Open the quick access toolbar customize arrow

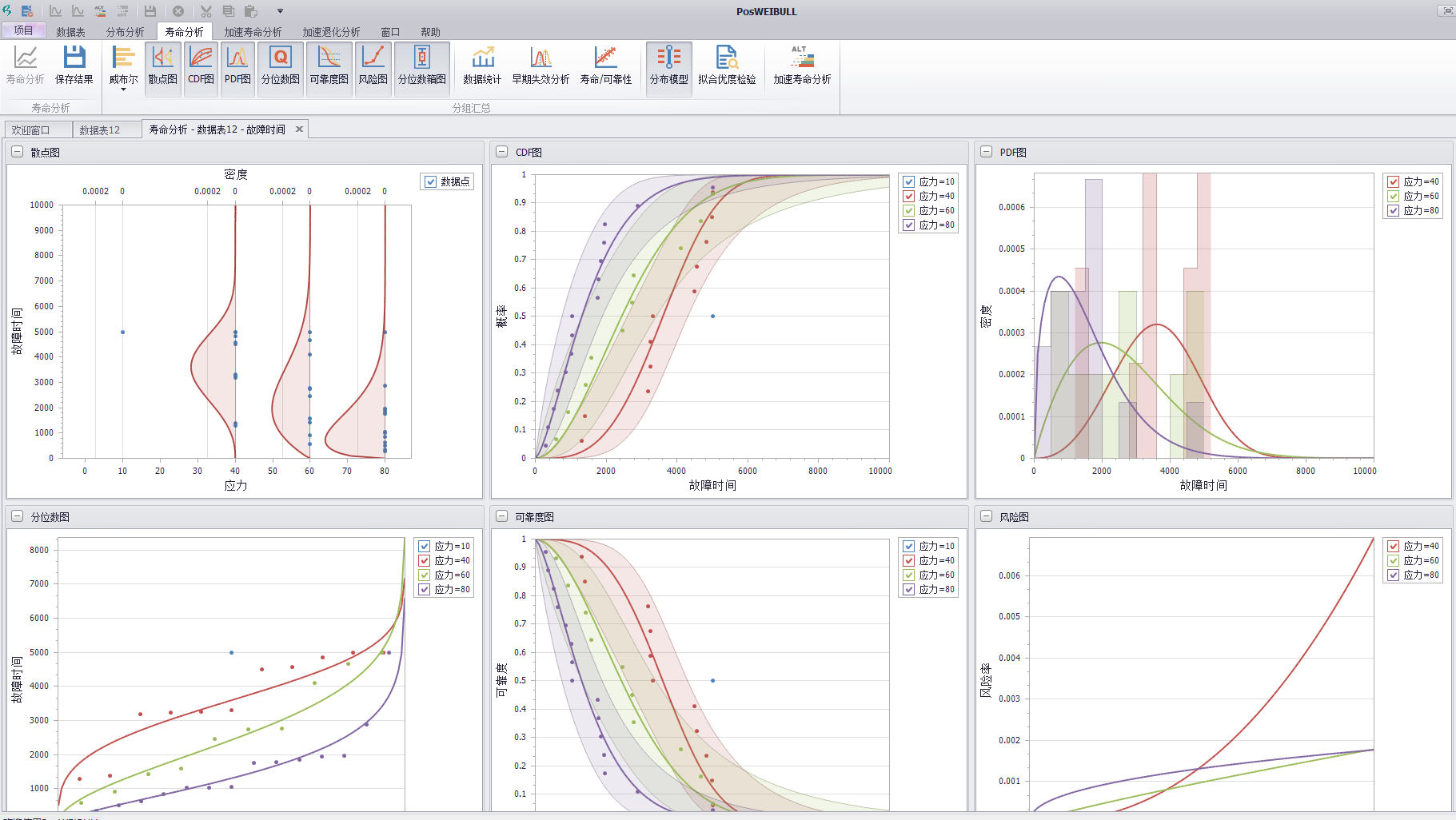[x=280, y=11]
